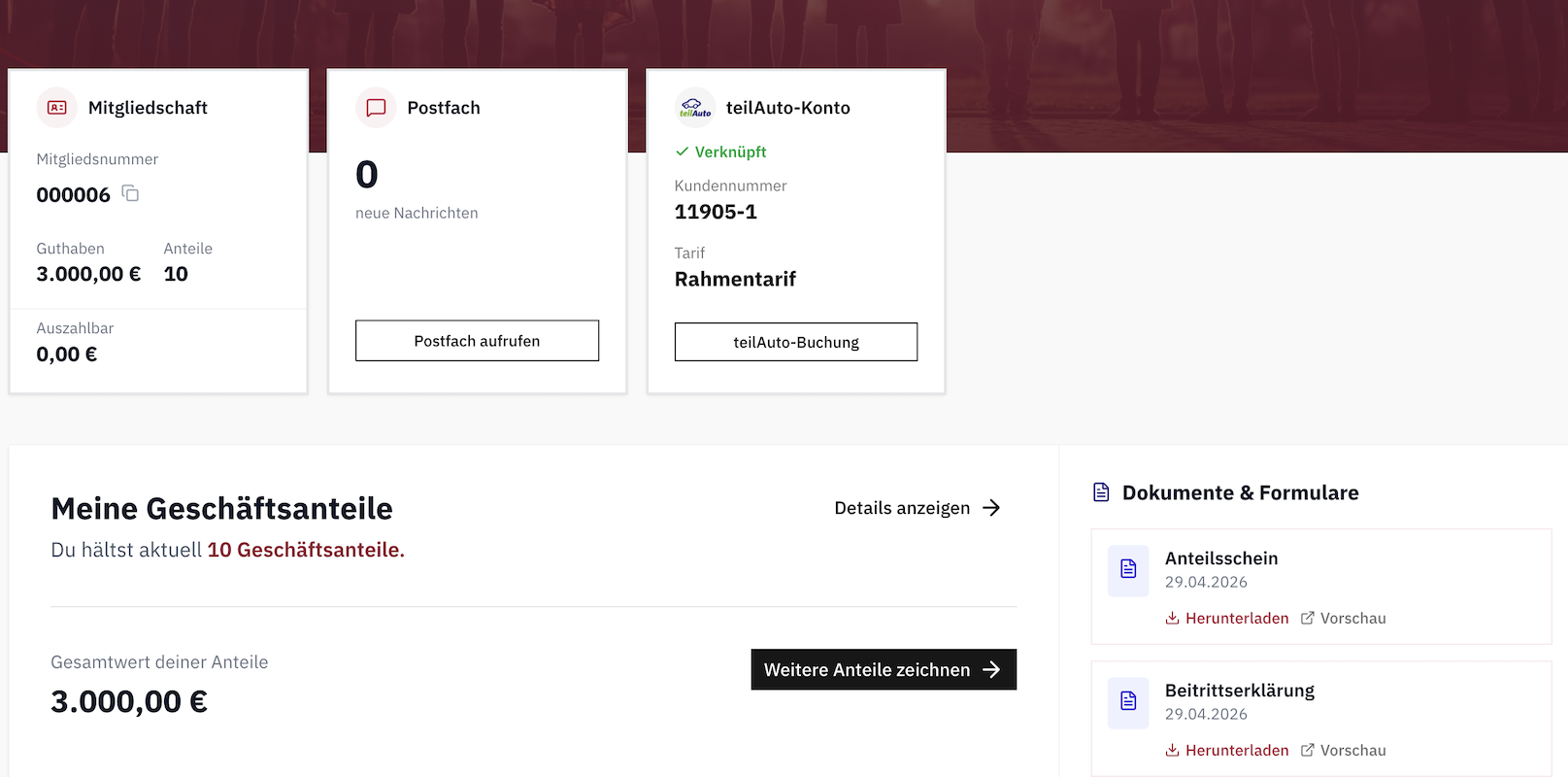Click the Mitgliedschaft ID card icon
The image size is (1568, 777).
[57, 108]
